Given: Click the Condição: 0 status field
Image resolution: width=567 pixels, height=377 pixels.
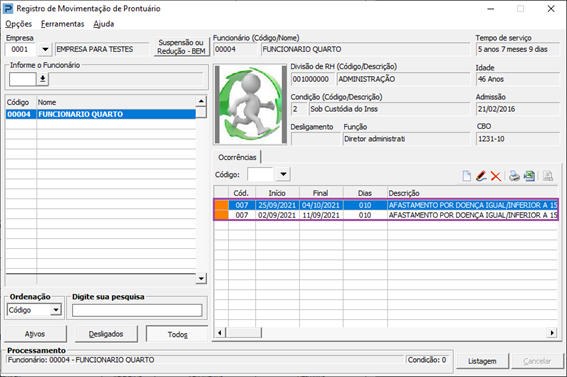Looking at the screenshot, I should click(427, 360).
